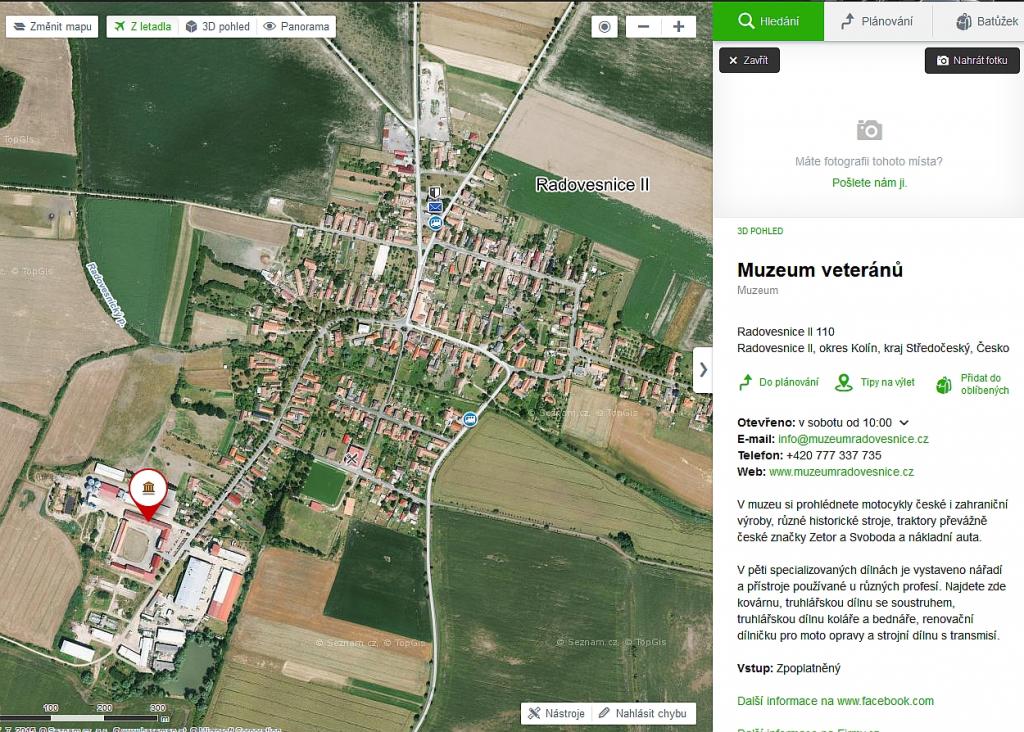The image size is (1024, 732).
Task: Click the Pošlete nám ji photo link
Action: [867, 183]
